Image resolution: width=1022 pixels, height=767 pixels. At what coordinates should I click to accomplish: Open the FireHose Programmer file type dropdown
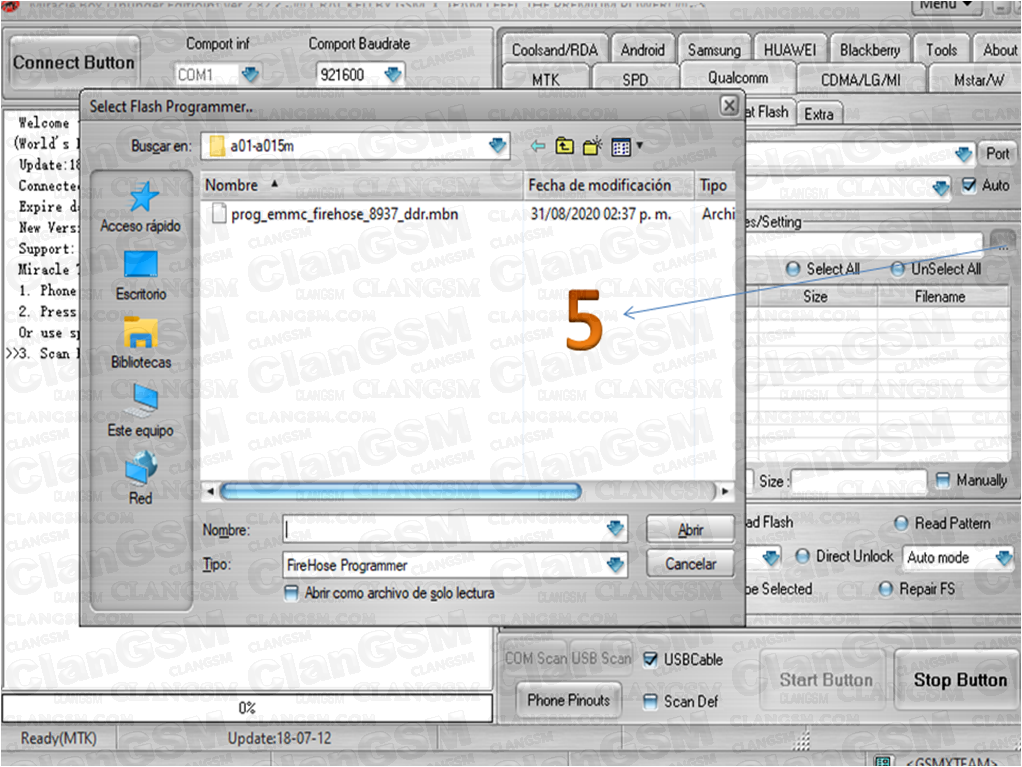tap(618, 564)
